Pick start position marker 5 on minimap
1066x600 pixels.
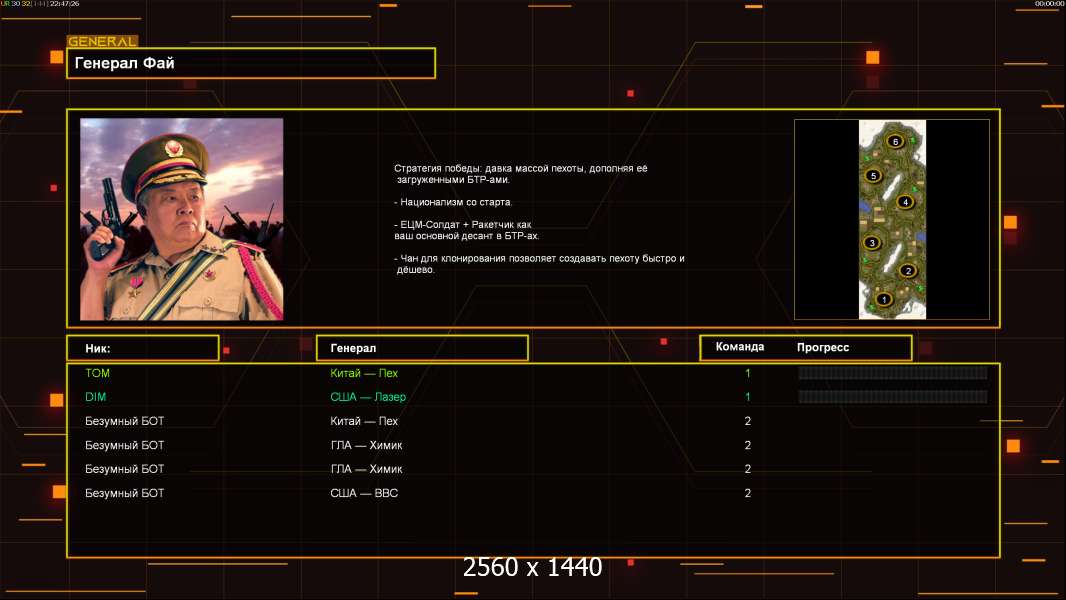(x=874, y=176)
